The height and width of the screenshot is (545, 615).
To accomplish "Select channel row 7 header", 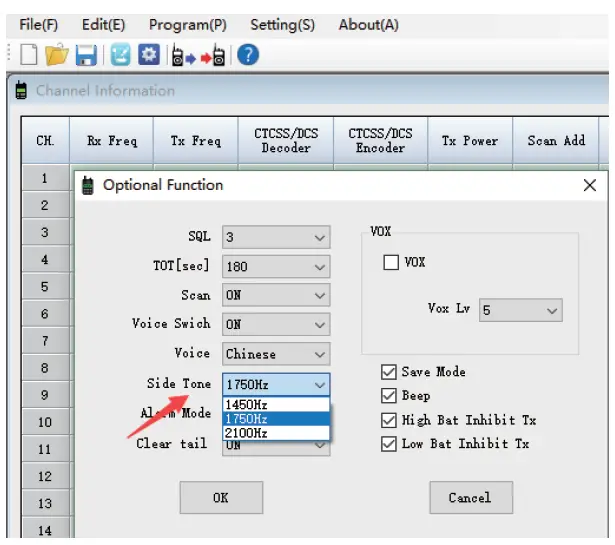I will [45, 341].
